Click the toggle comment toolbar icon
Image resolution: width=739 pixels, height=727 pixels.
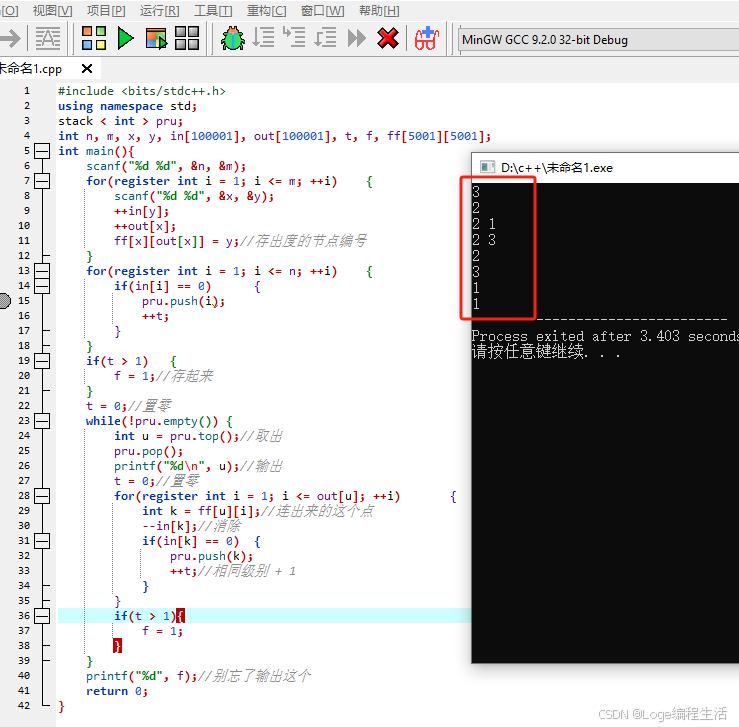pos(48,39)
